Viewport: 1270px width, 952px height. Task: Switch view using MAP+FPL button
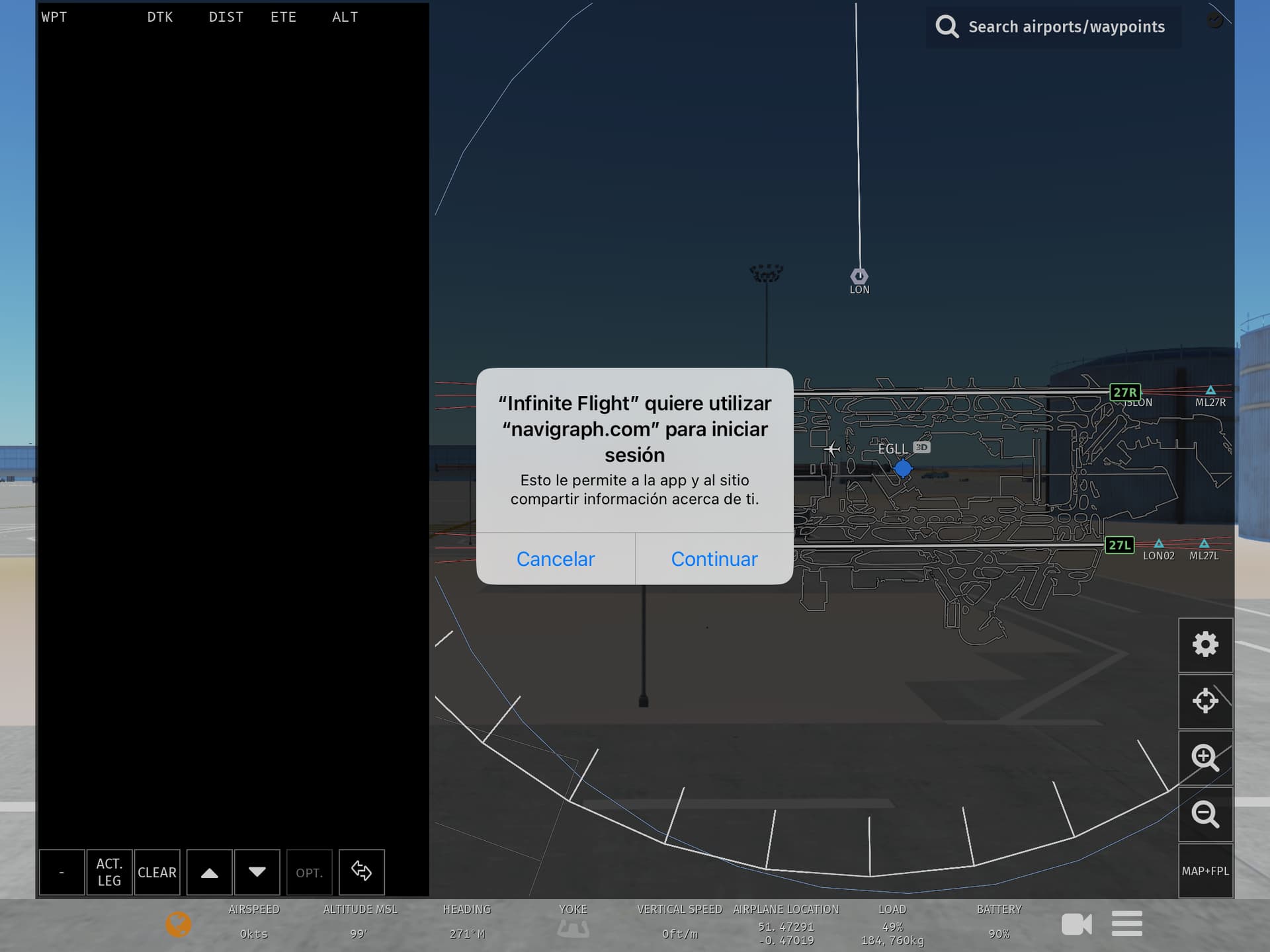pyautogui.click(x=1205, y=871)
